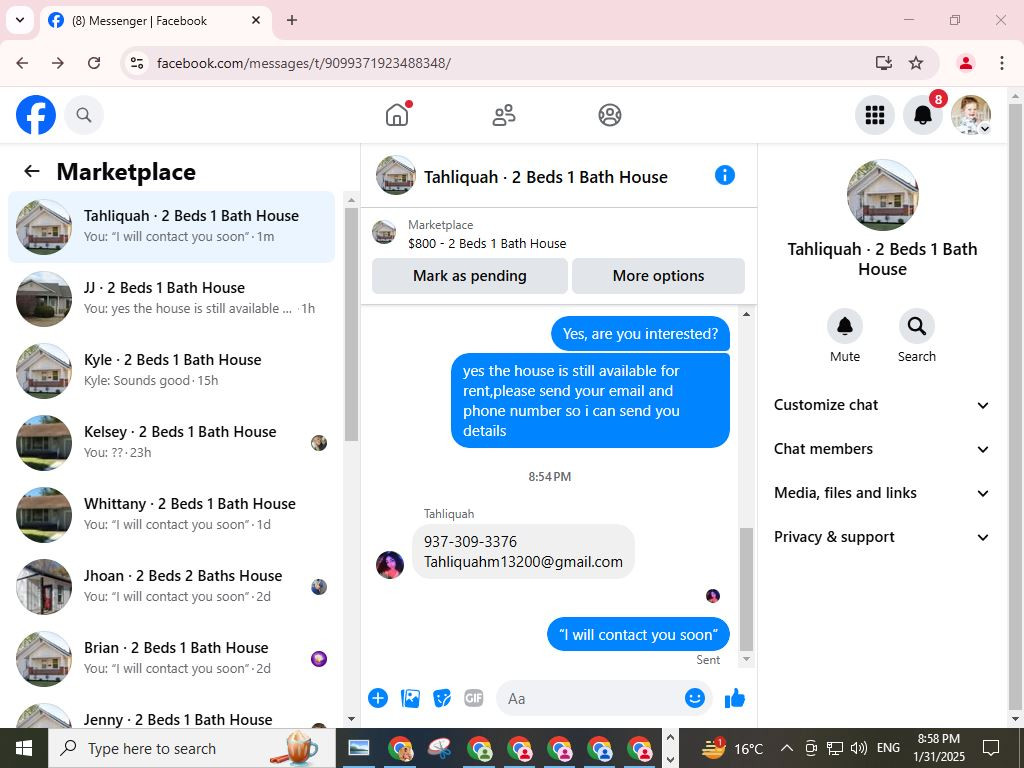
Task: Click the Facebook search magnifier icon
Action: [x=84, y=115]
